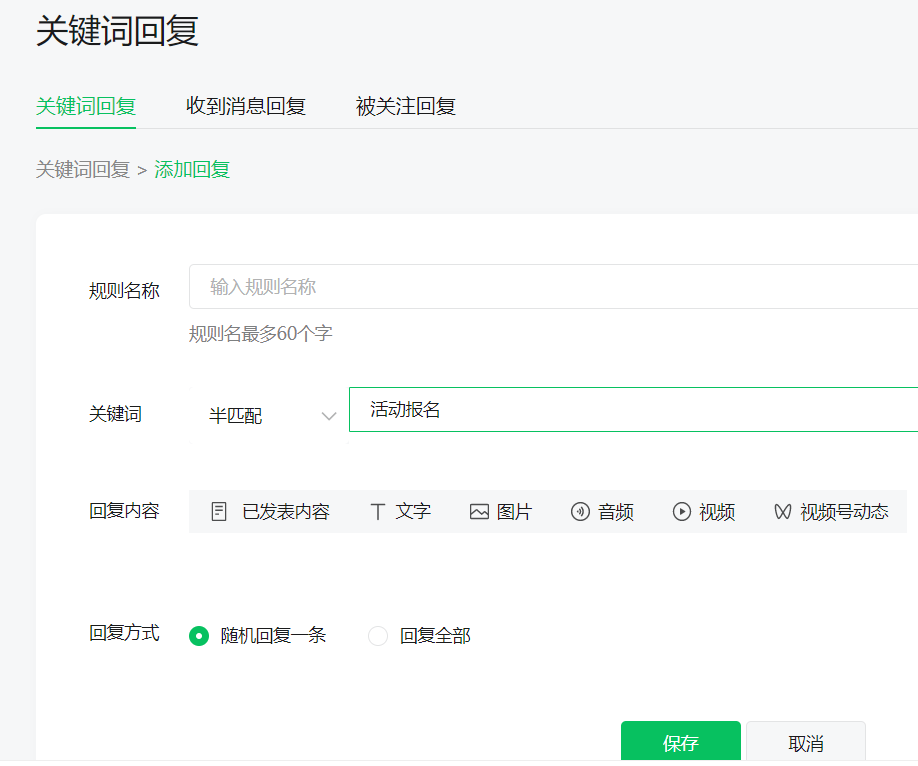Screen dimensions: 918x766
Task: Select the 音频 audio reply icon
Action: click(x=603, y=511)
